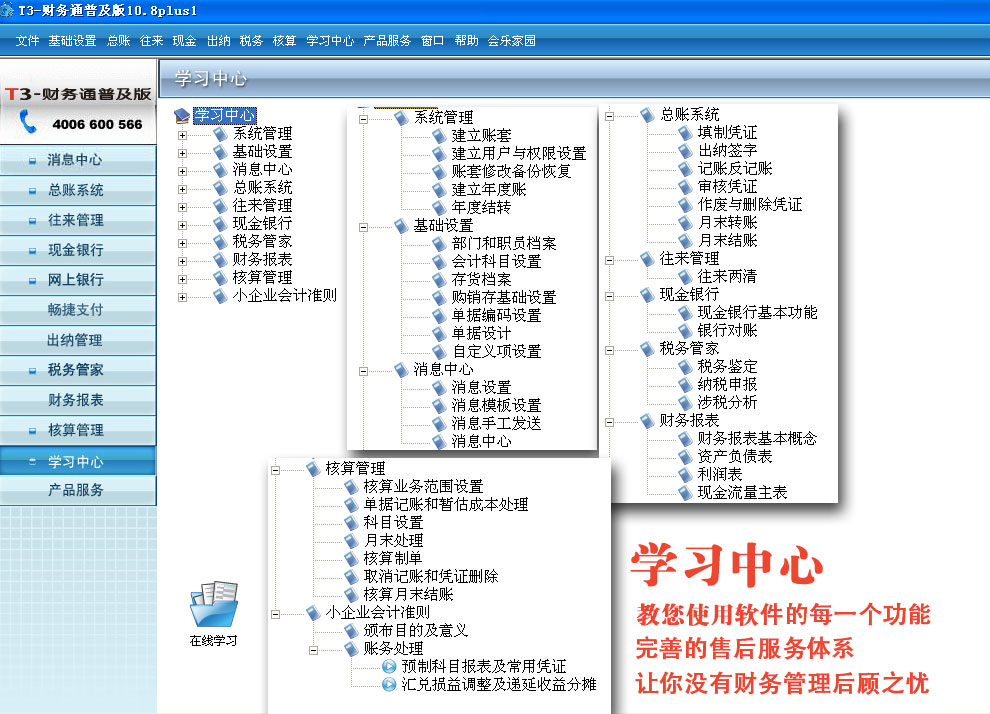Click the book icon beside 科目设置
This screenshot has width=990, height=714.
pyautogui.click(x=352, y=522)
